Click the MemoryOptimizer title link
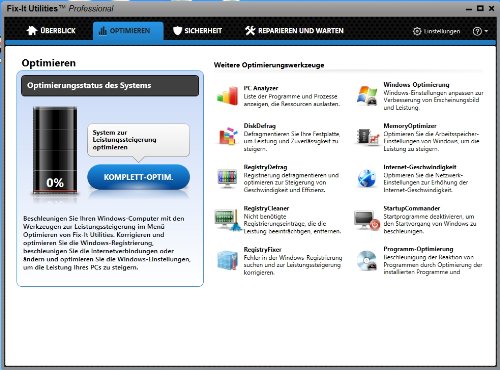Viewport: 500px width, 370px height. click(x=410, y=126)
